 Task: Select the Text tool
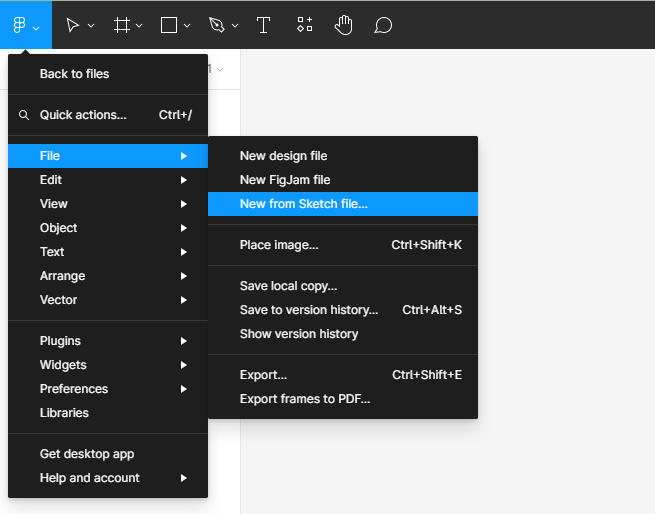pyautogui.click(x=263, y=25)
